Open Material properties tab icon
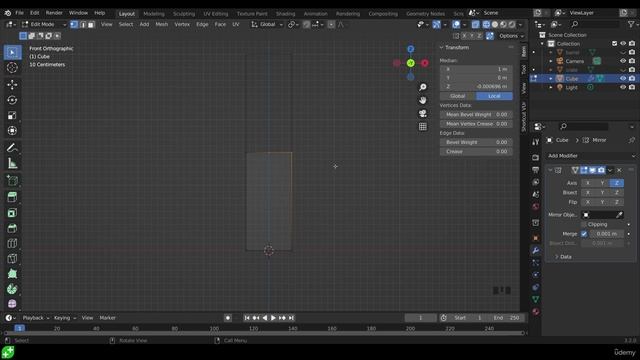This screenshot has width=640, height=360. pos(536,311)
